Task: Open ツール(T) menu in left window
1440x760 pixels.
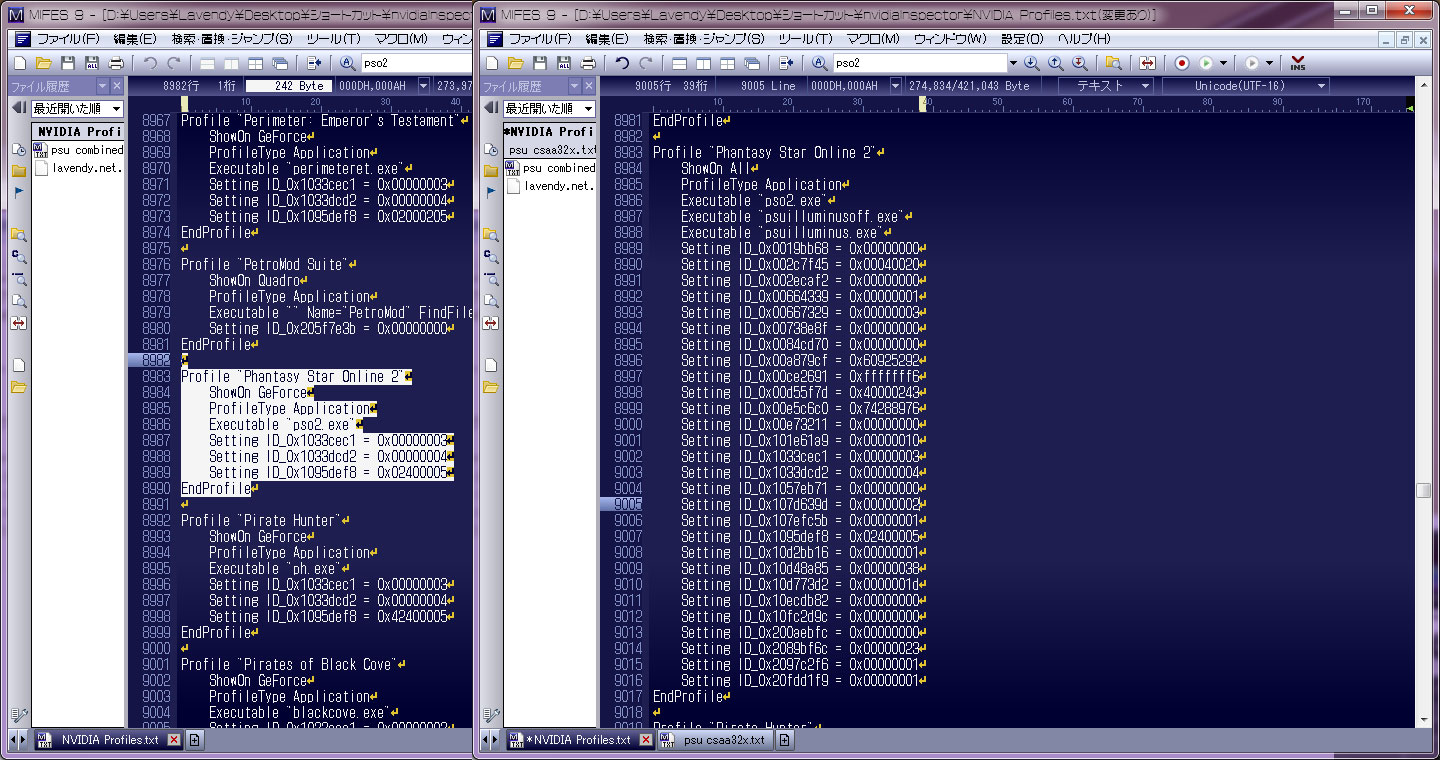Action: (x=333, y=39)
